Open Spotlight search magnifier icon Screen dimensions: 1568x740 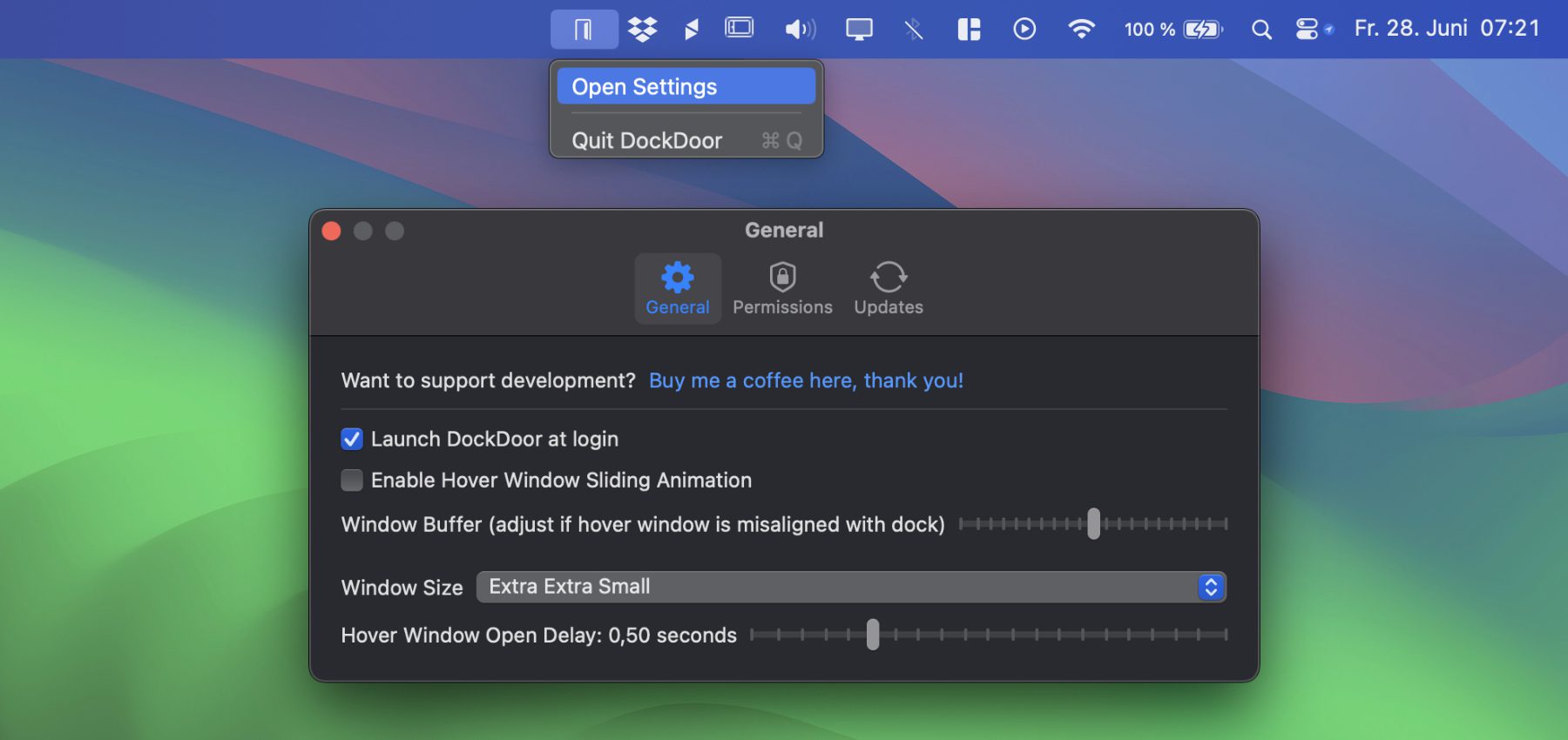[1260, 30]
